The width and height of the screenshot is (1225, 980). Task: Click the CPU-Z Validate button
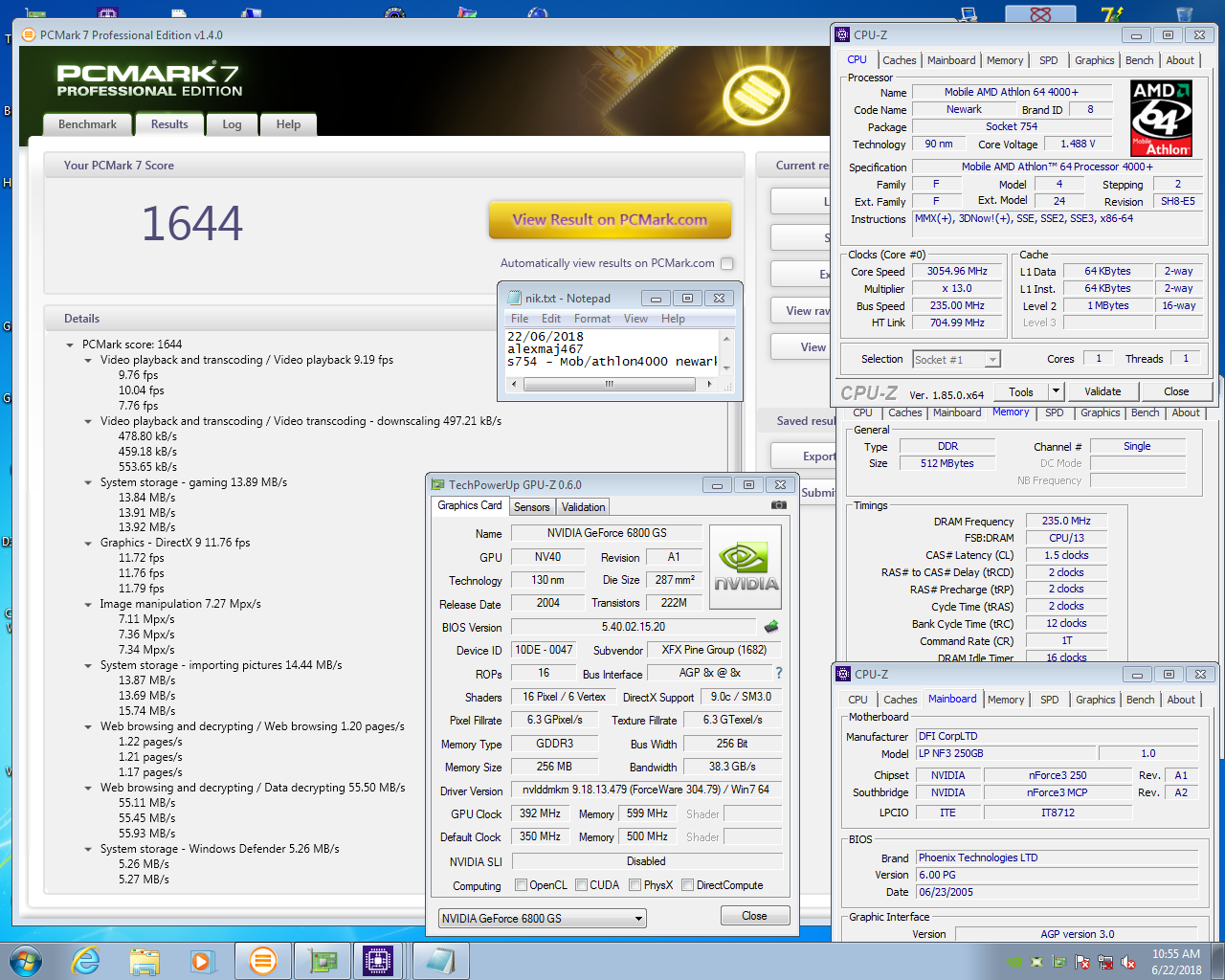point(1102,391)
